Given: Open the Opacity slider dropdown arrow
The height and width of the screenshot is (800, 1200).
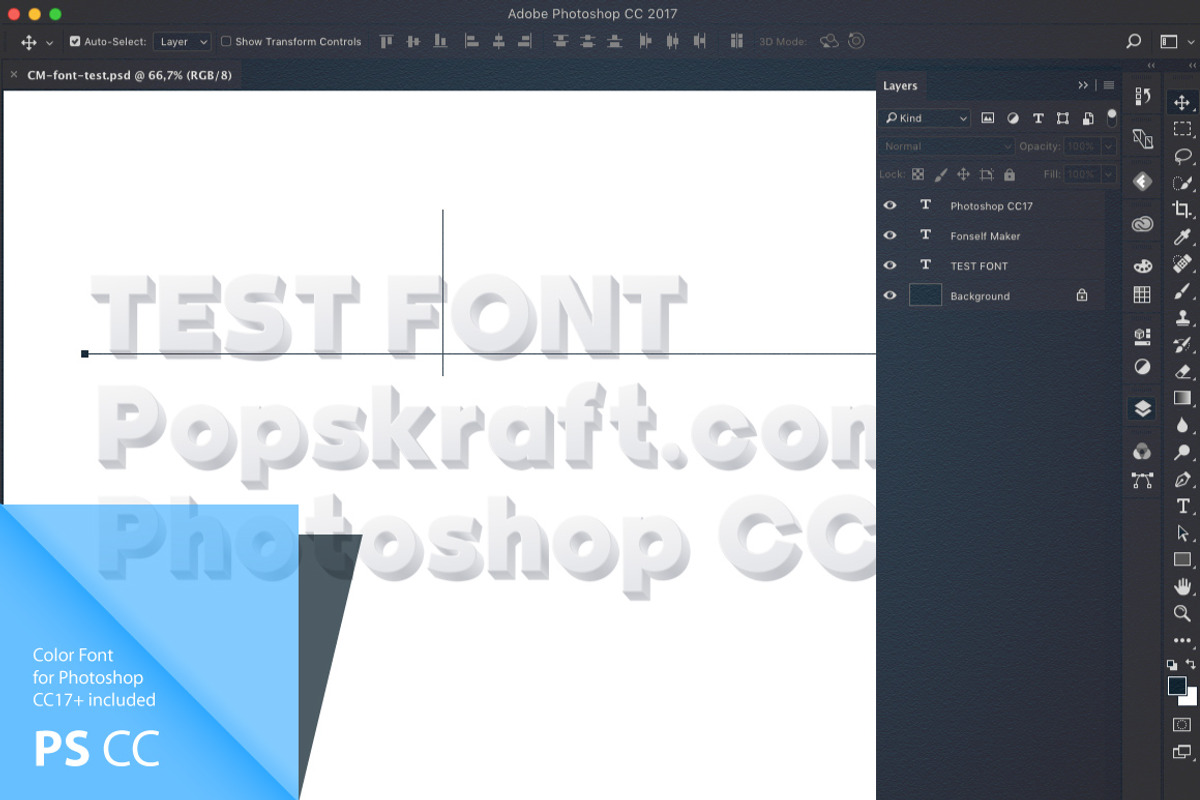Looking at the screenshot, I should (1108, 146).
